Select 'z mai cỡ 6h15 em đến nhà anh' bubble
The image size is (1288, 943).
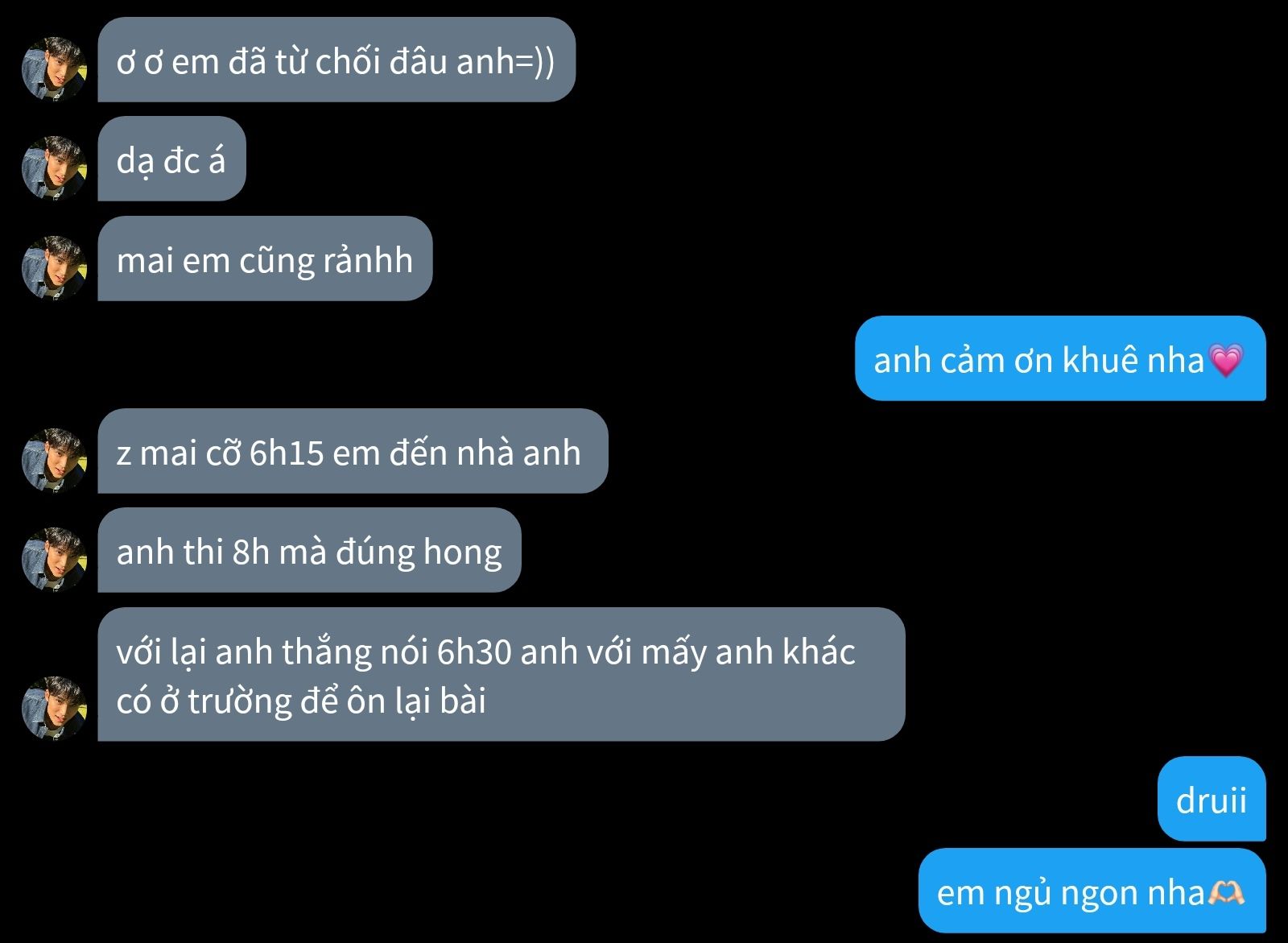pos(353,451)
